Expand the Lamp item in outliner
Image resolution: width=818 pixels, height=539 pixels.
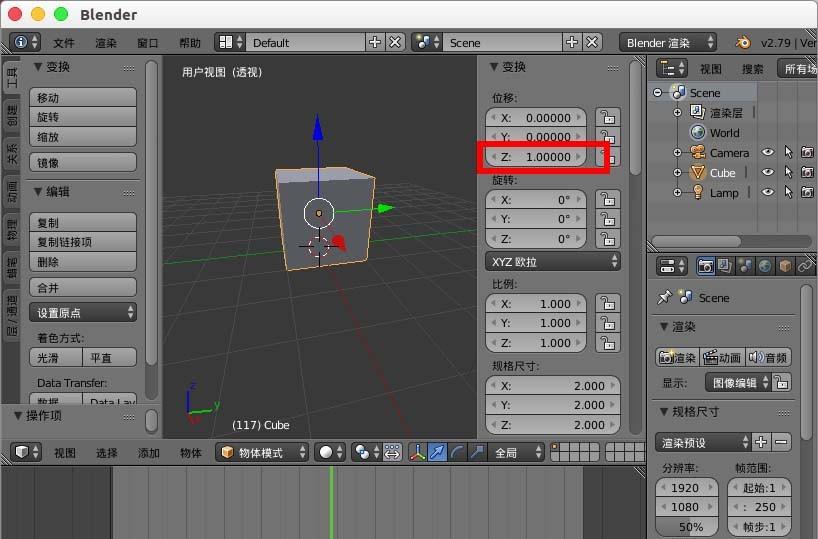coord(677,193)
